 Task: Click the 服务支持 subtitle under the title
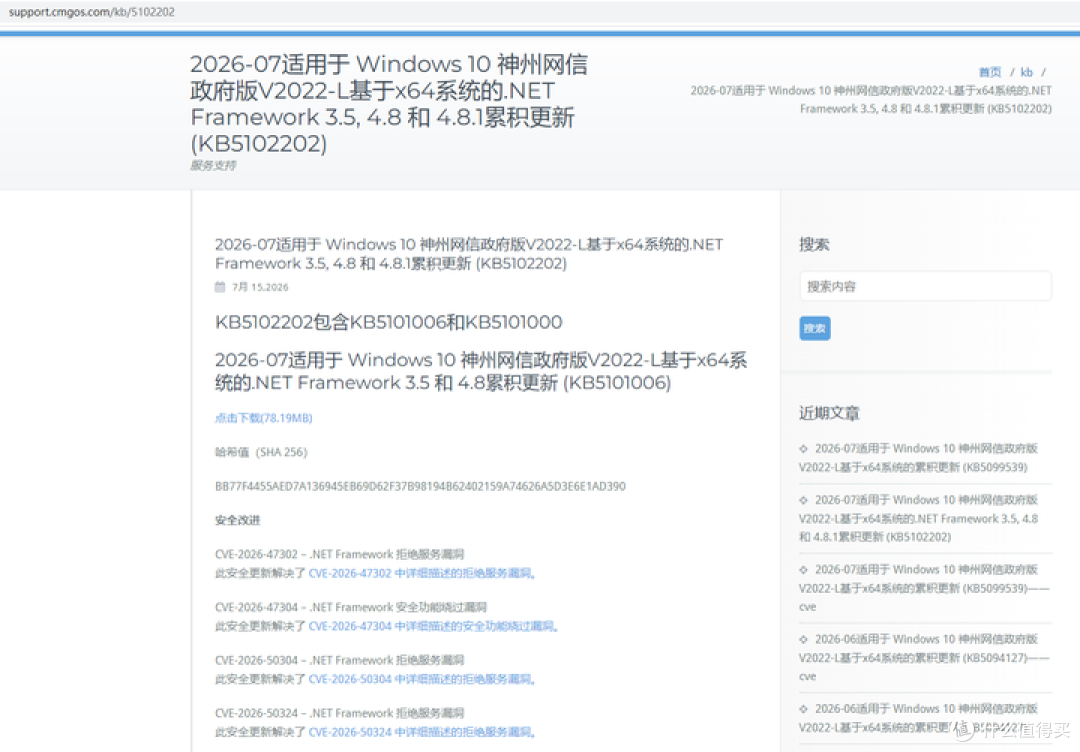(x=213, y=165)
